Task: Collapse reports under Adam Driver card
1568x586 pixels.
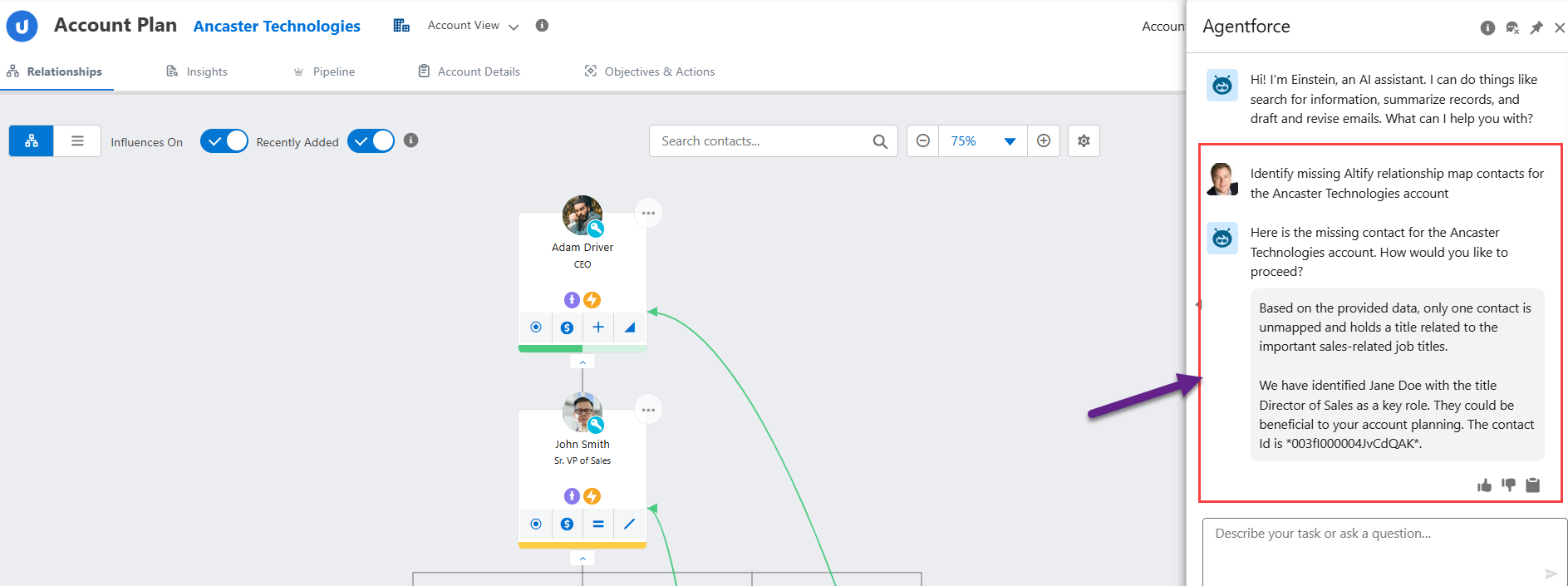Action: 582,362
